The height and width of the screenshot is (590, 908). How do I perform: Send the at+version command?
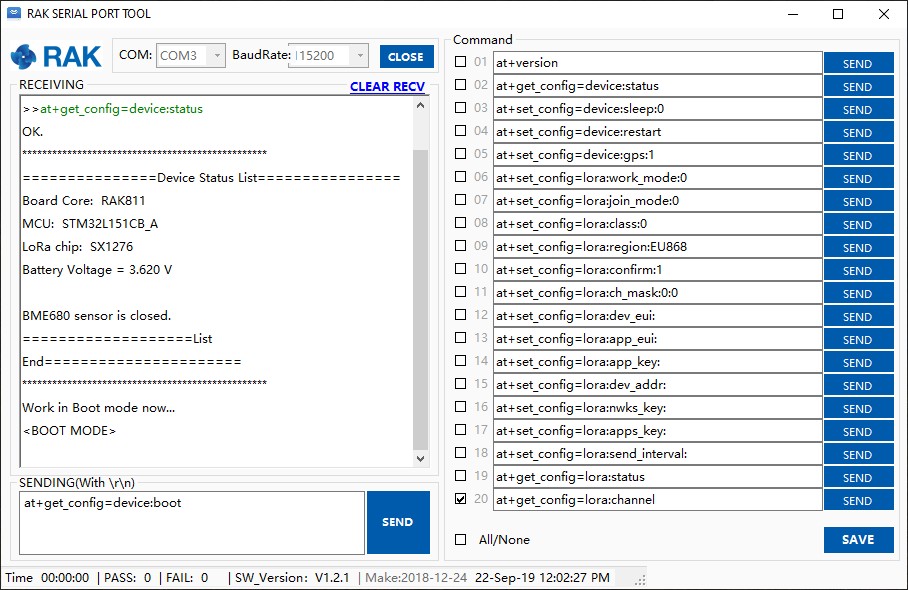[x=858, y=63]
